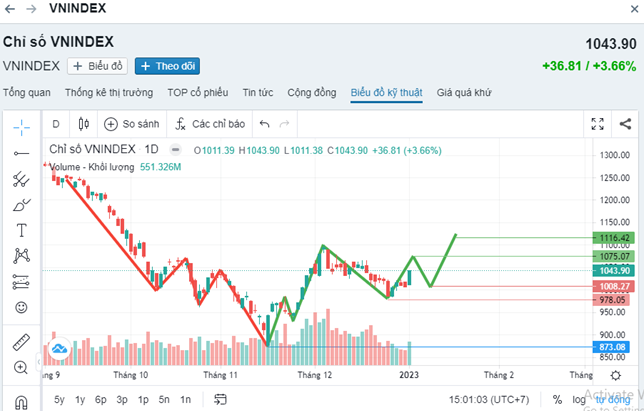Collapse the VNINDEX chart legend
The width and height of the screenshot is (644, 411).
click(x=175, y=150)
